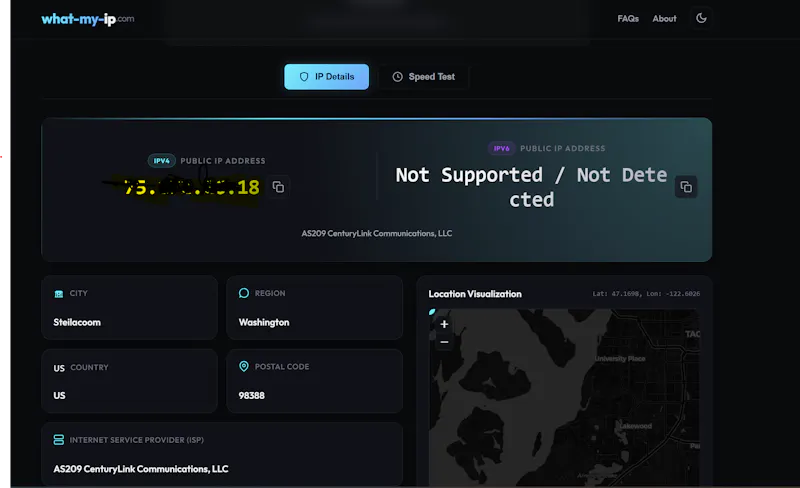Select the city value Steilacoom

pos(77,322)
